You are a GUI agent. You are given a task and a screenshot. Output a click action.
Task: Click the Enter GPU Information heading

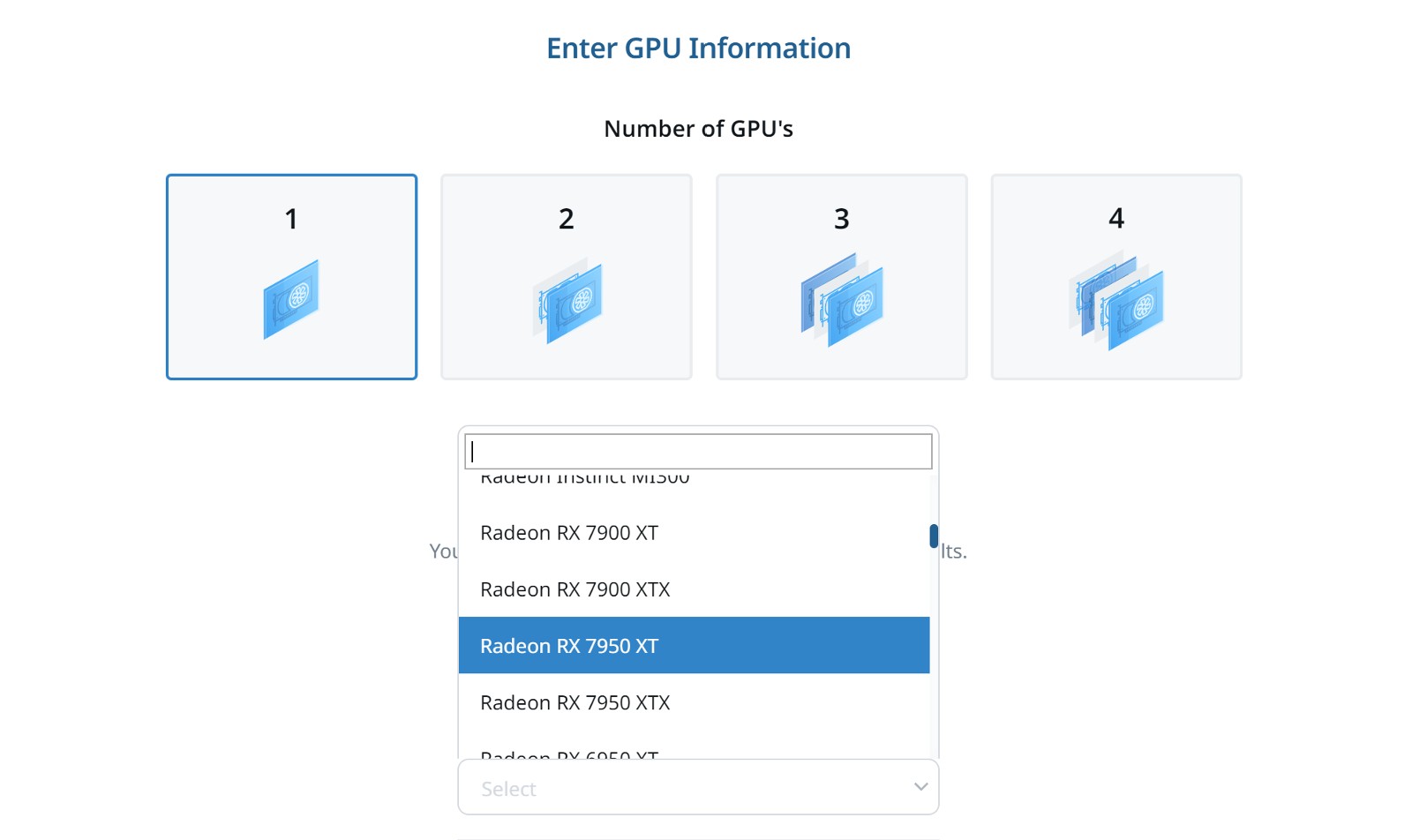point(698,49)
